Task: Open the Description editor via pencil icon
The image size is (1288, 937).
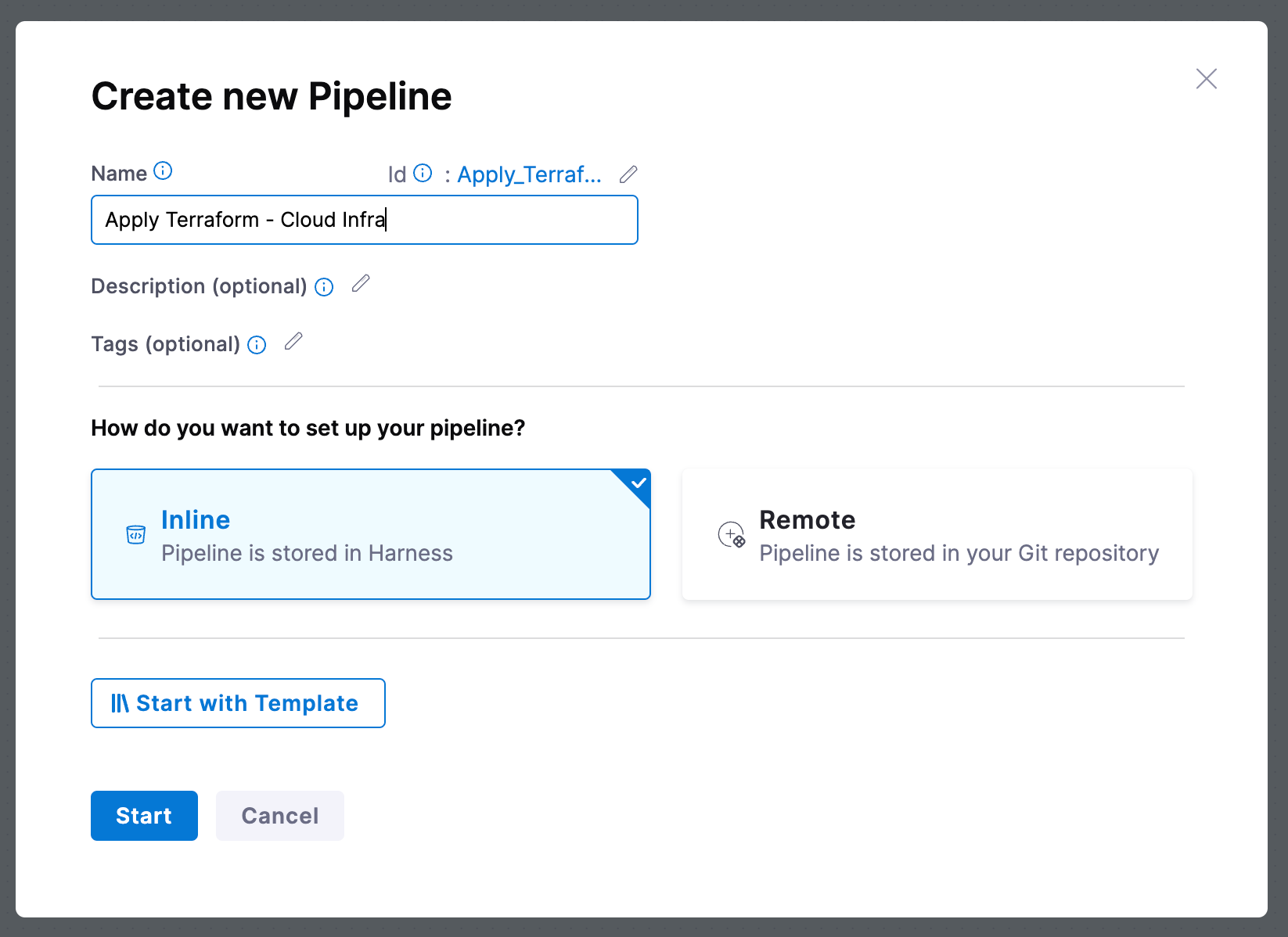Action: [x=361, y=284]
